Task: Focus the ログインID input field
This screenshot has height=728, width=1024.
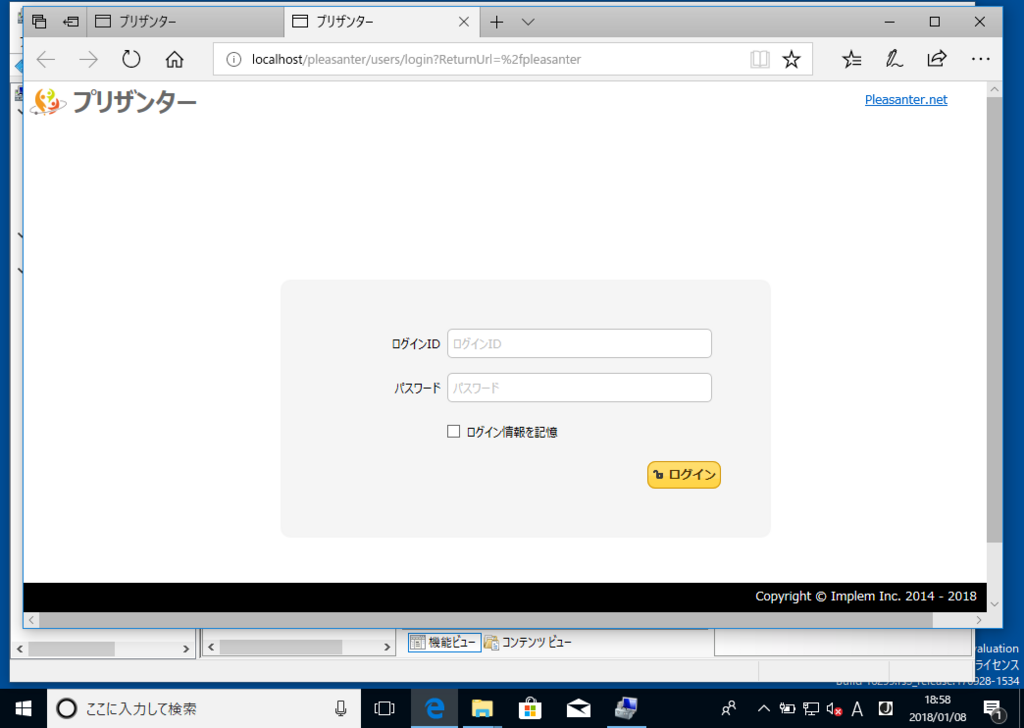Action: (579, 343)
